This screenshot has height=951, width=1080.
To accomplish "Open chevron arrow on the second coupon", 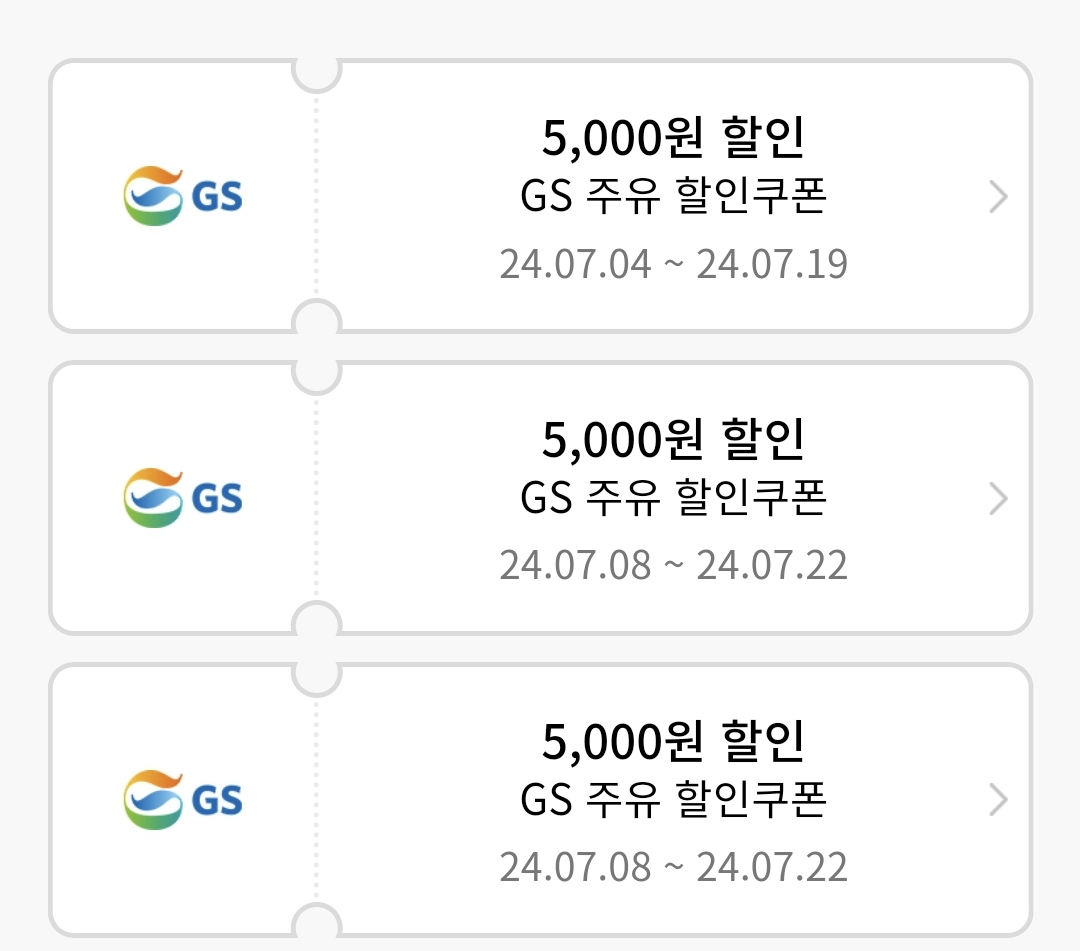I will pos(998,499).
